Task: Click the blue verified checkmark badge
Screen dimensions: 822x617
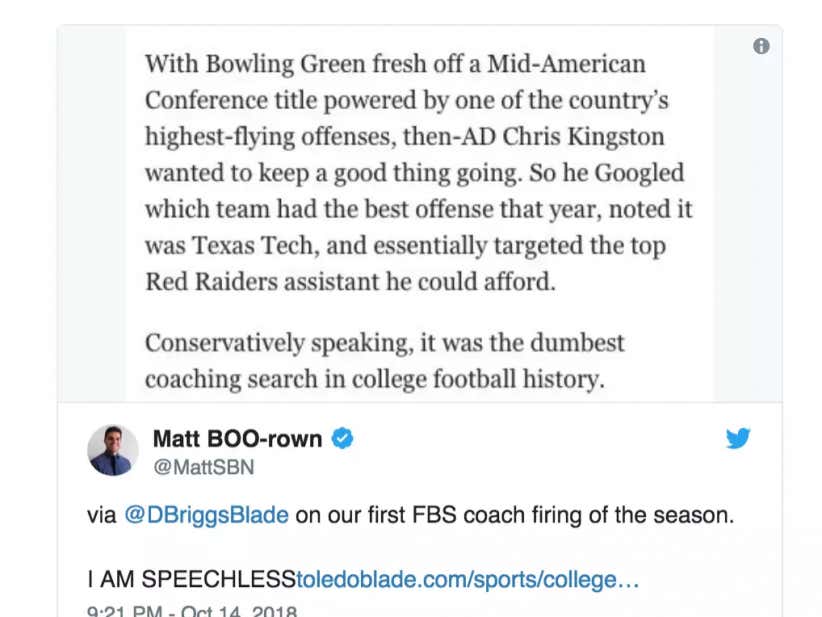Action: (342, 438)
